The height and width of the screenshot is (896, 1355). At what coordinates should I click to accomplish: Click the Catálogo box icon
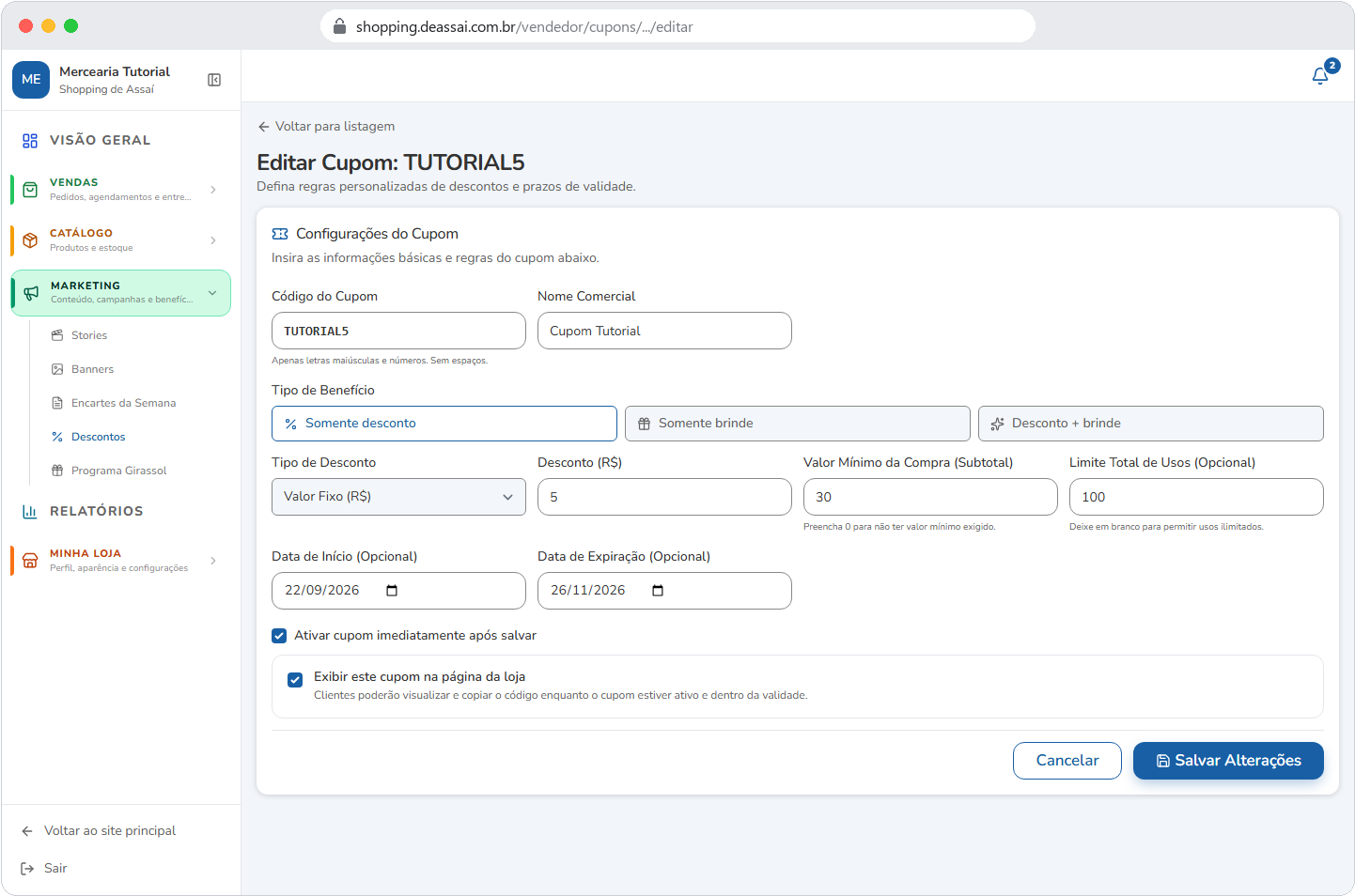coord(30,240)
